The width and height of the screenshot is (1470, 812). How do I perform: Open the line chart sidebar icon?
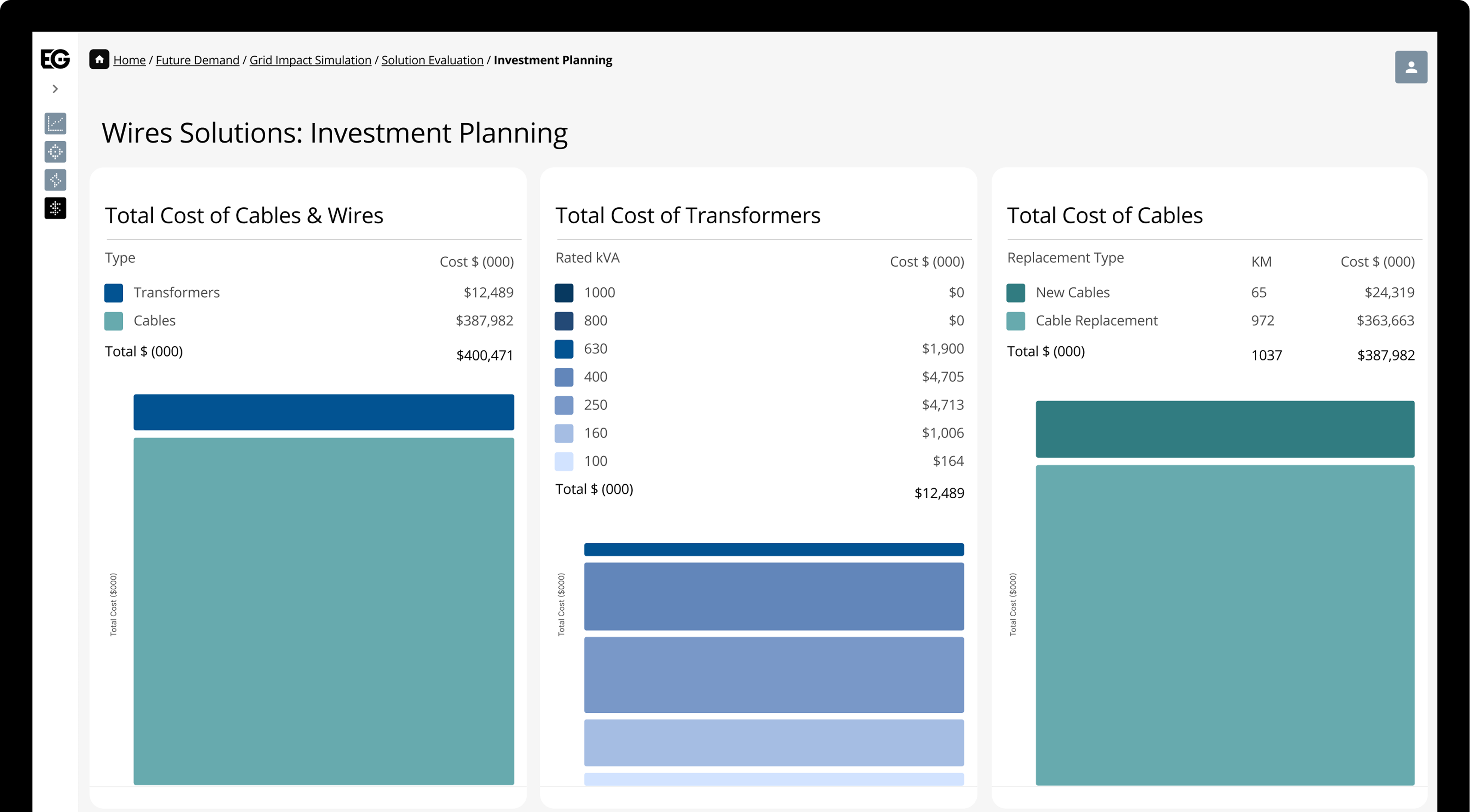point(55,123)
